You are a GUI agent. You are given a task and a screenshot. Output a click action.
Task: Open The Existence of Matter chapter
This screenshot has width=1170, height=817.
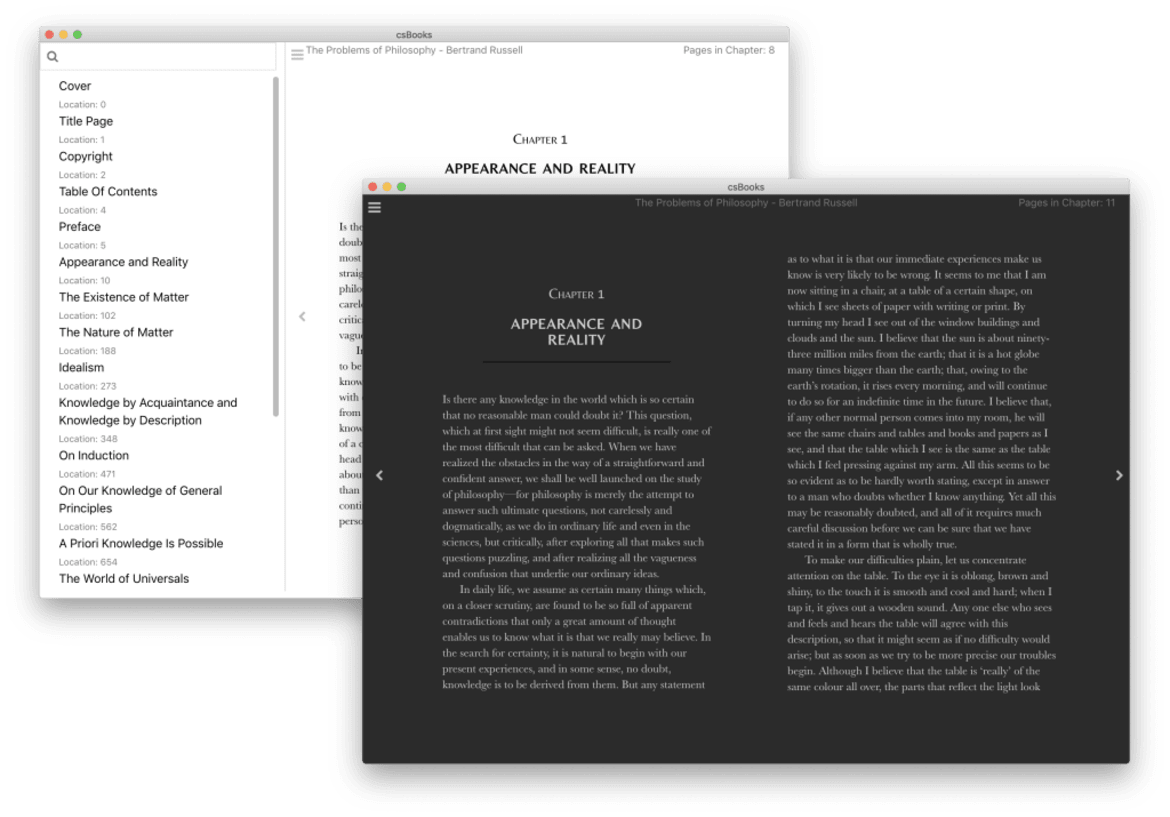tap(124, 297)
